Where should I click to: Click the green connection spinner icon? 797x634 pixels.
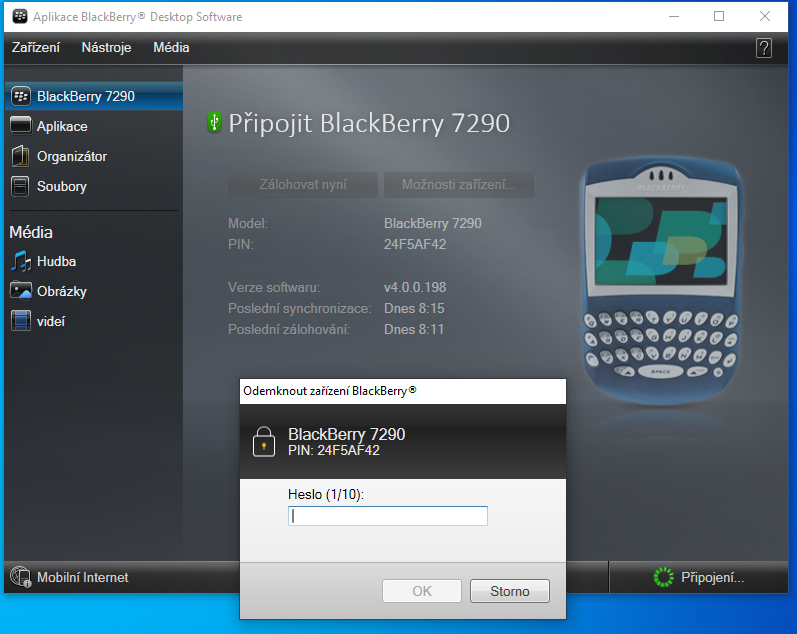[663, 577]
